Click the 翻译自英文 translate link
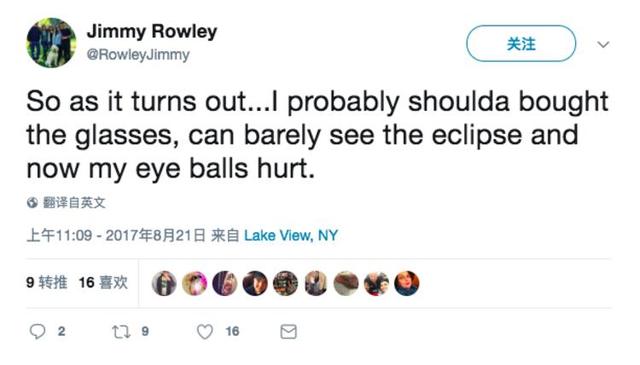The width and height of the screenshot is (640, 365). (74, 203)
